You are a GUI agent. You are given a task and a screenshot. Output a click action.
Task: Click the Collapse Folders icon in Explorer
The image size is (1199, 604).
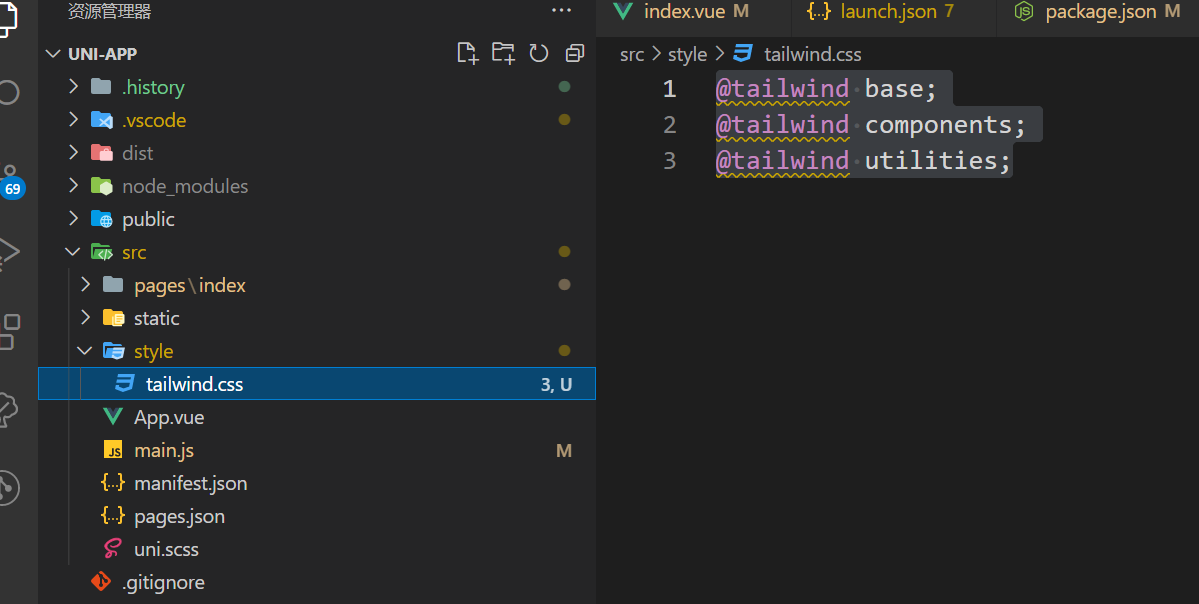[x=575, y=53]
